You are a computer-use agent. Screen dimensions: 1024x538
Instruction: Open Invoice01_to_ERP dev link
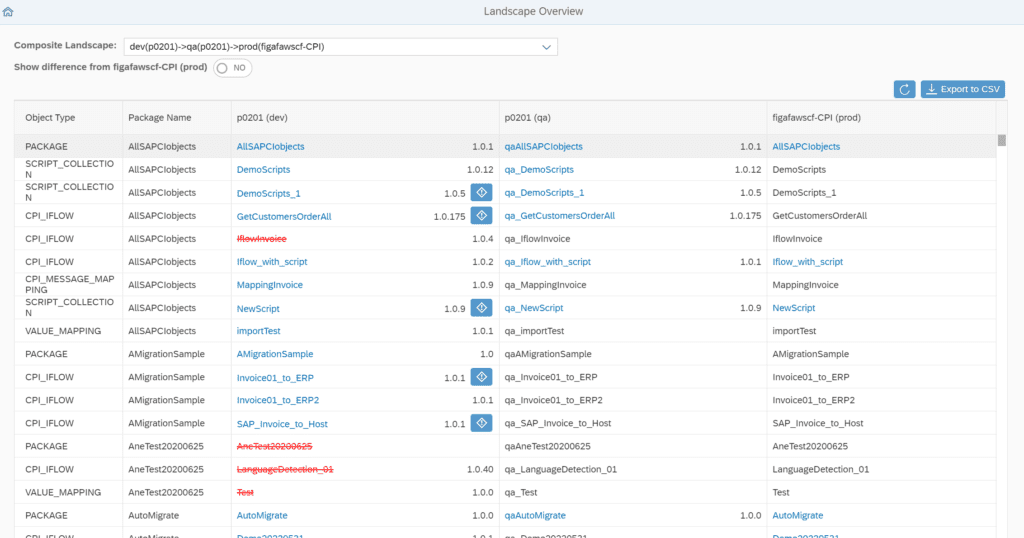(275, 377)
